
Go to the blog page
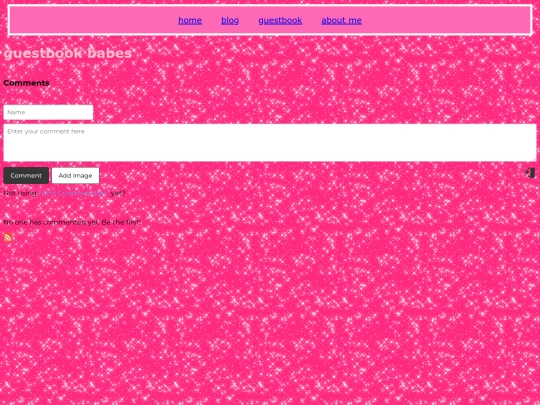230,20
